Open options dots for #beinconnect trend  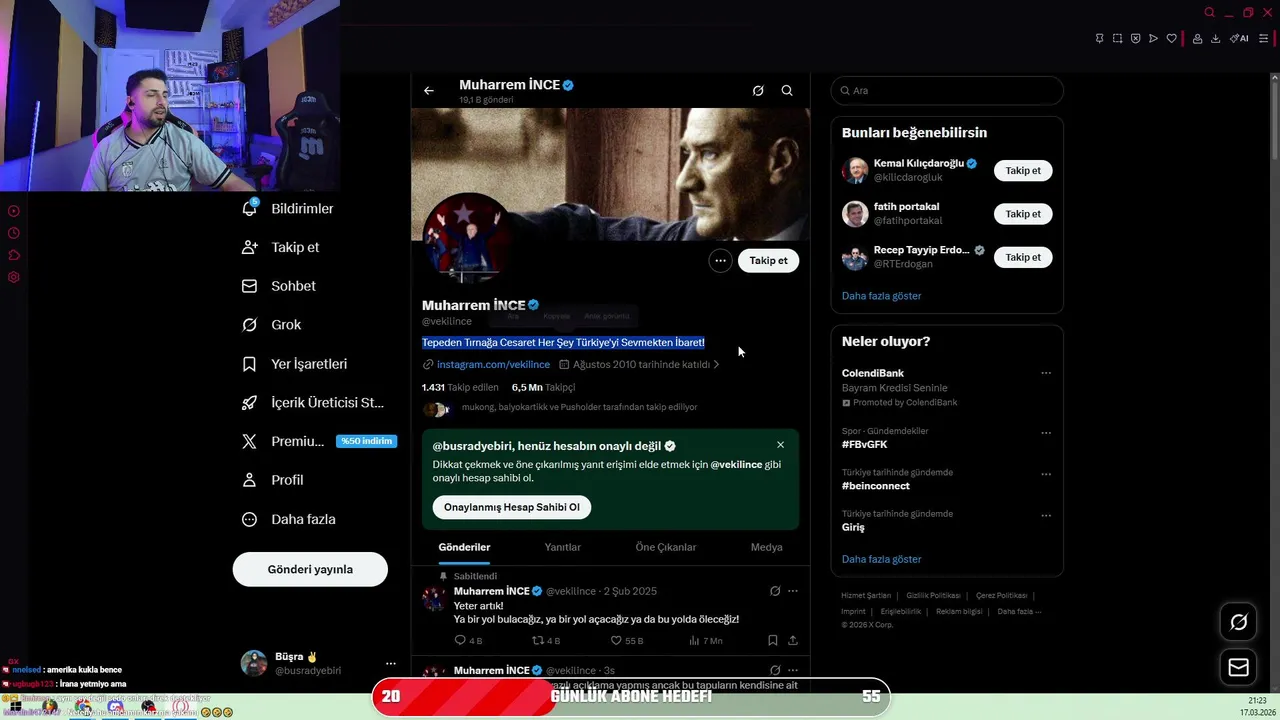coord(1046,474)
